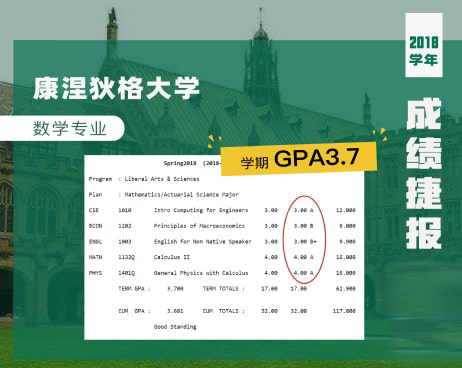
Task: Click "16.000" points in MATH row
Action: [346, 257]
